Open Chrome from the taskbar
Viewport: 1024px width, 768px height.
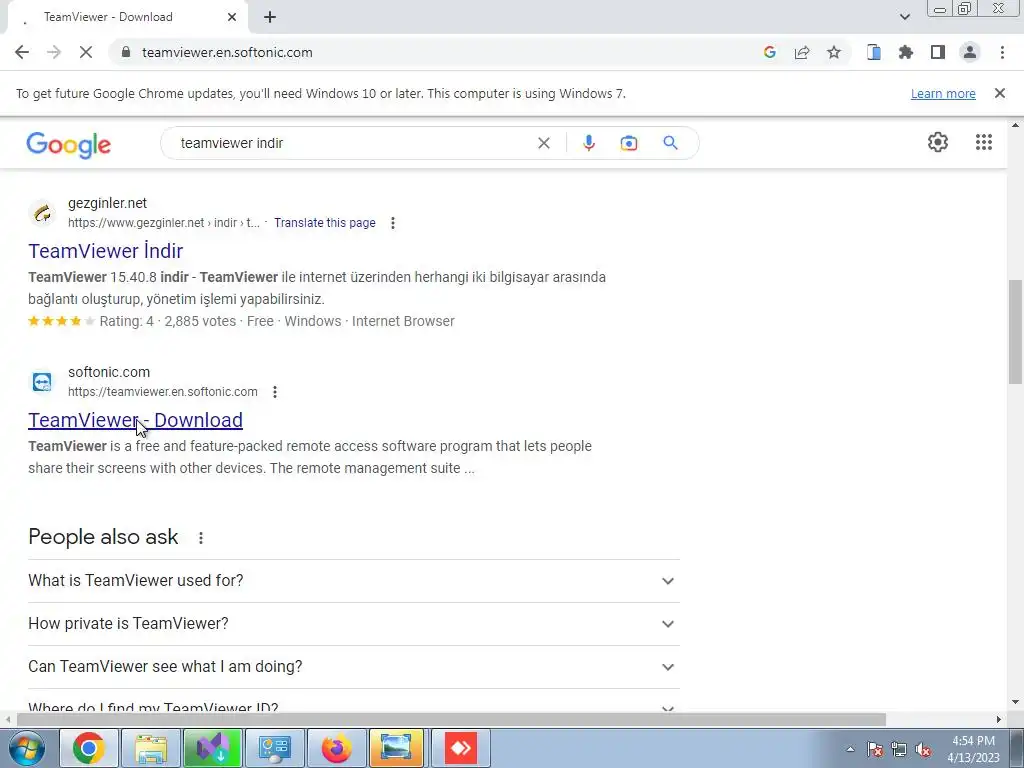[89, 748]
